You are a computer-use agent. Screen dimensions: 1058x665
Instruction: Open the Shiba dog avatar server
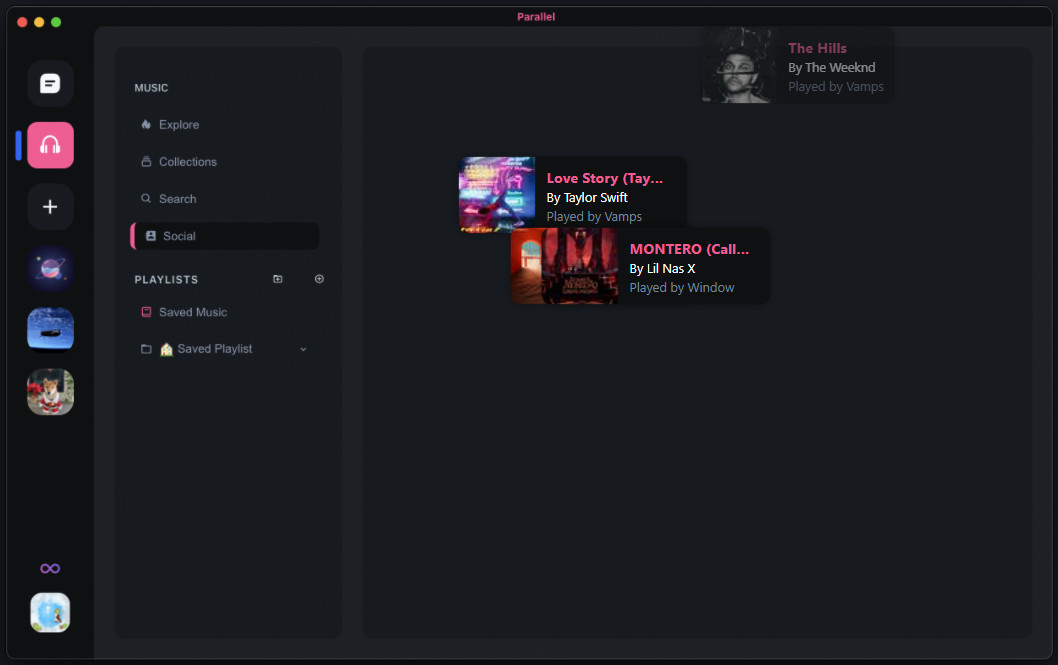(x=50, y=392)
